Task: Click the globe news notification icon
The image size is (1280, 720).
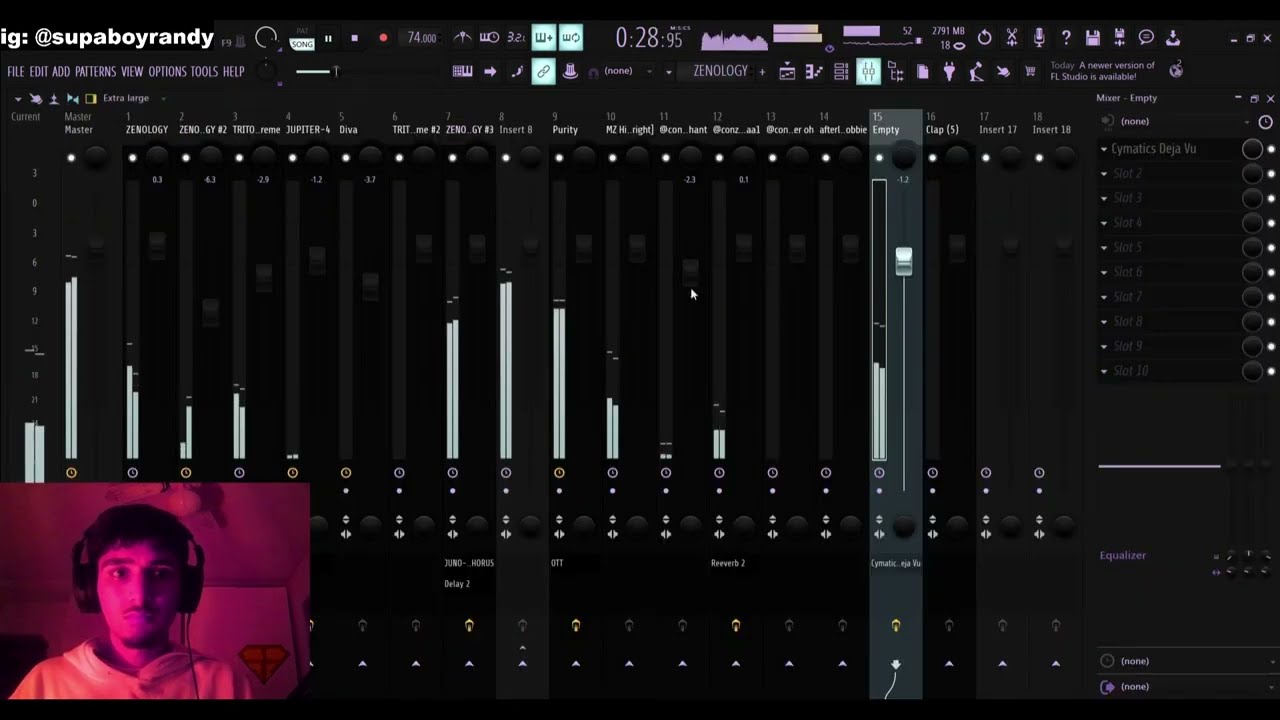Action: coord(1176,69)
